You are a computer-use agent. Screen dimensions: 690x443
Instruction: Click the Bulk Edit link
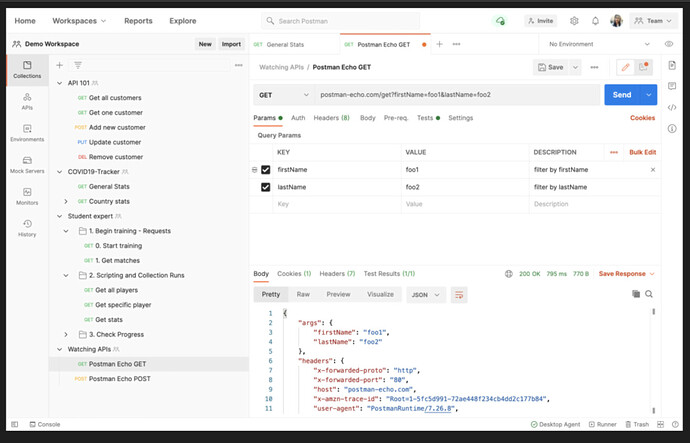[642, 152]
